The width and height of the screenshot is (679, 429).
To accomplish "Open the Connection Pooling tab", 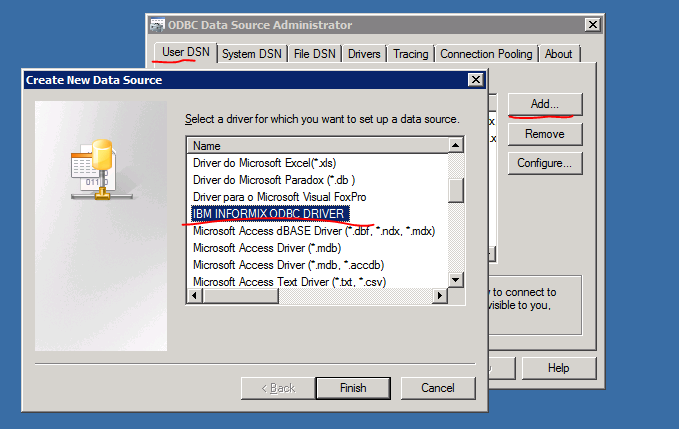I will click(486, 54).
